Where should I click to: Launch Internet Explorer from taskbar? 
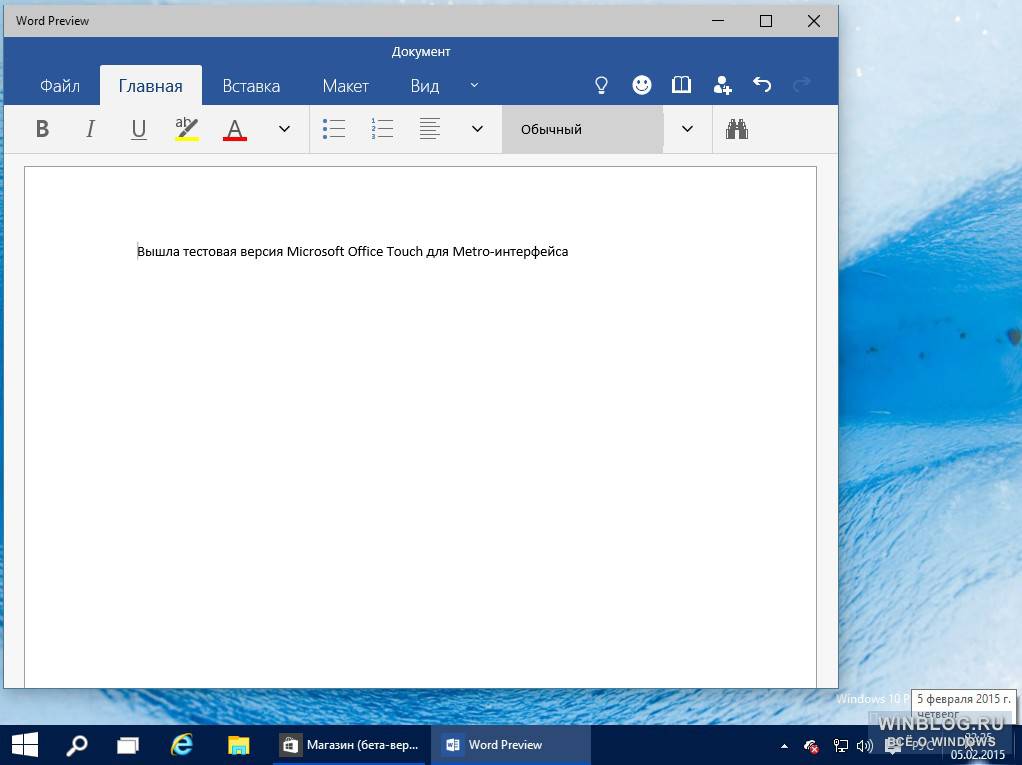tap(182, 745)
